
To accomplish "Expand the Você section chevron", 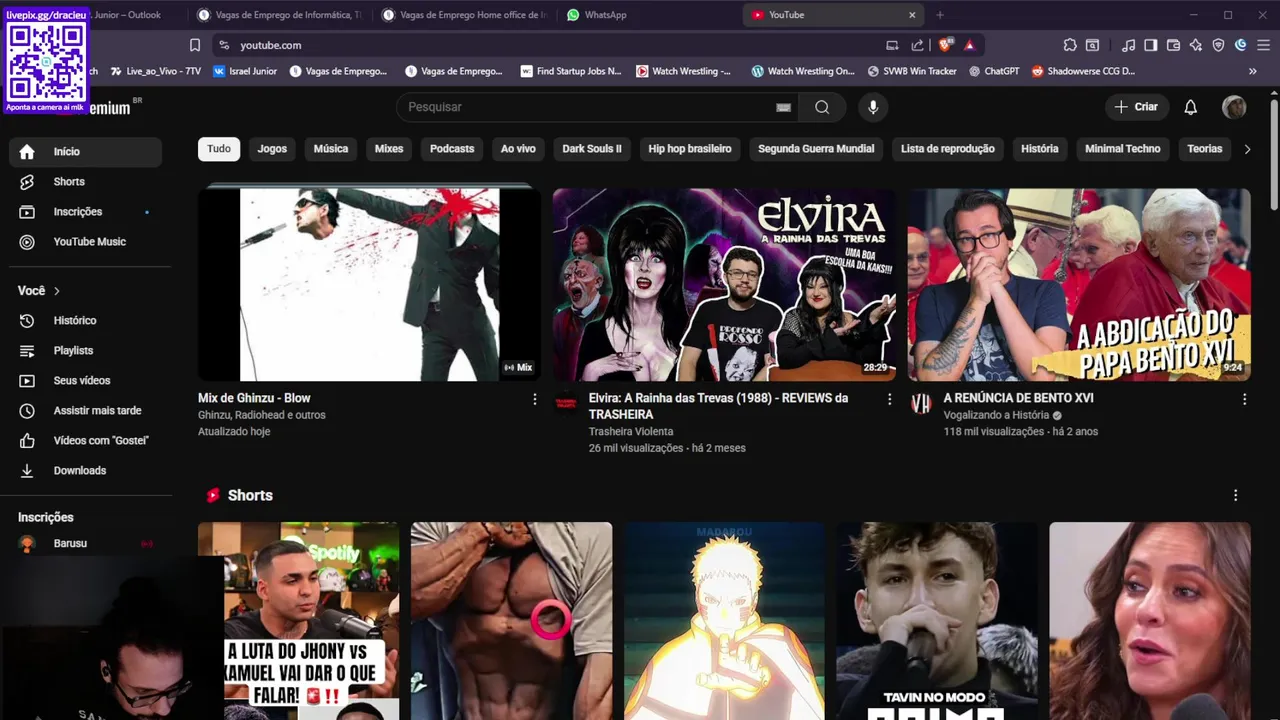I will pyautogui.click(x=57, y=291).
